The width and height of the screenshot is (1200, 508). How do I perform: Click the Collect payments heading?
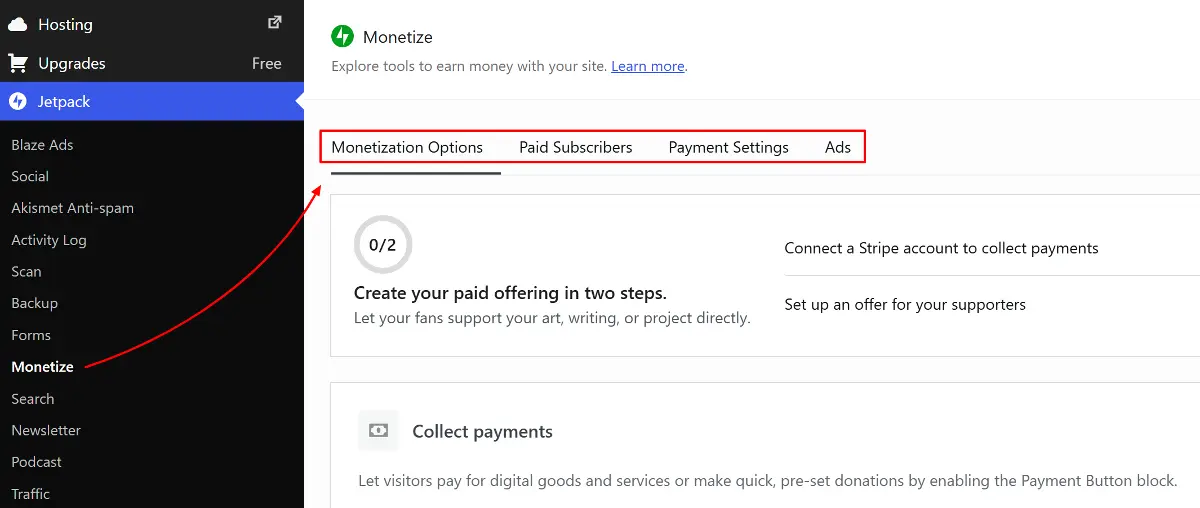tap(482, 432)
